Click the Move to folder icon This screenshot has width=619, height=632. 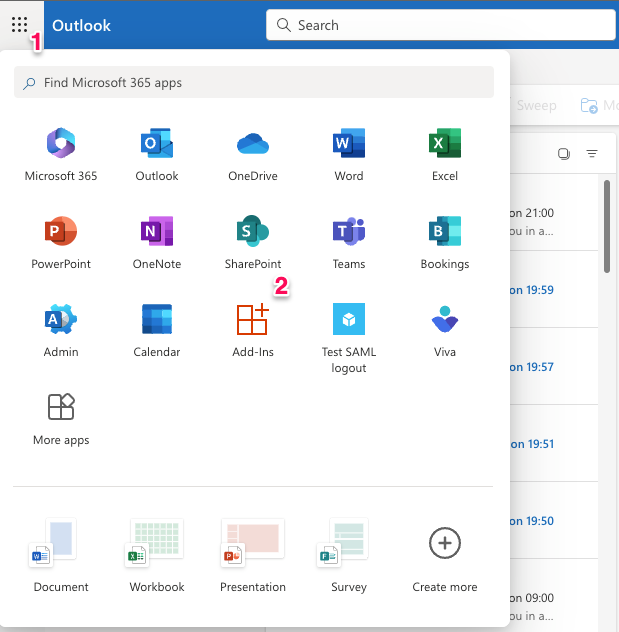pyautogui.click(x=589, y=106)
